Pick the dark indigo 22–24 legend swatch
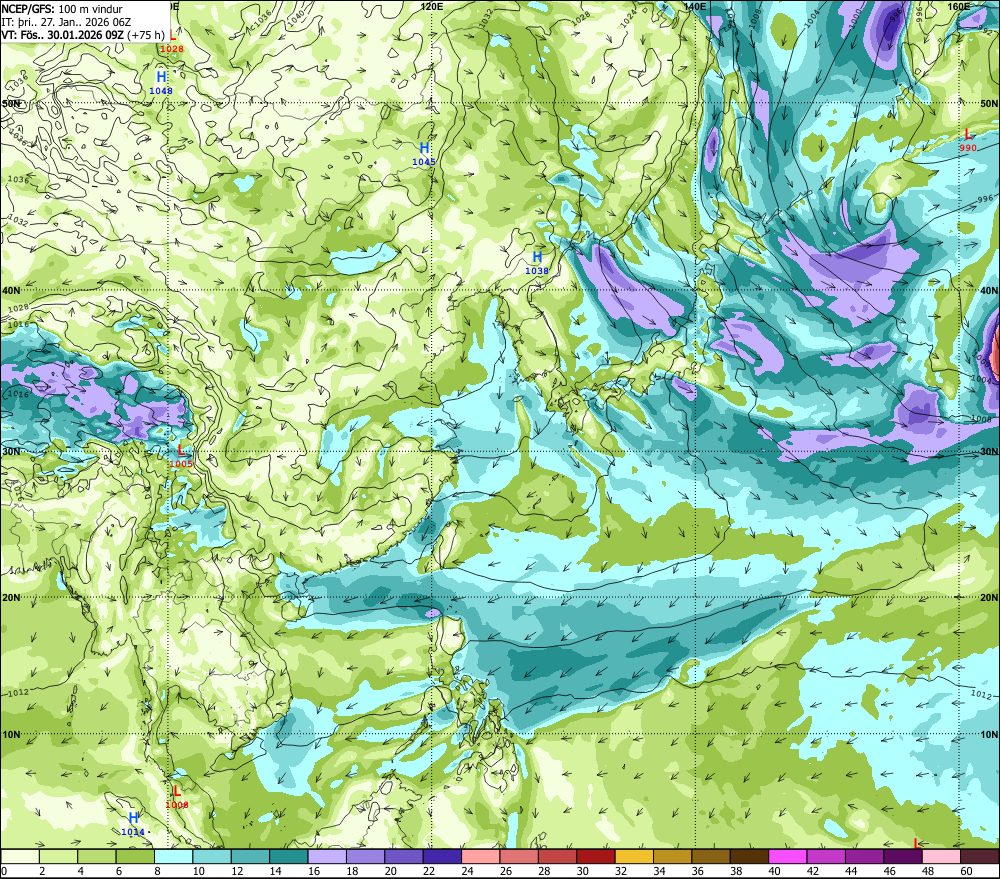The image size is (1000, 879). (x=442, y=856)
